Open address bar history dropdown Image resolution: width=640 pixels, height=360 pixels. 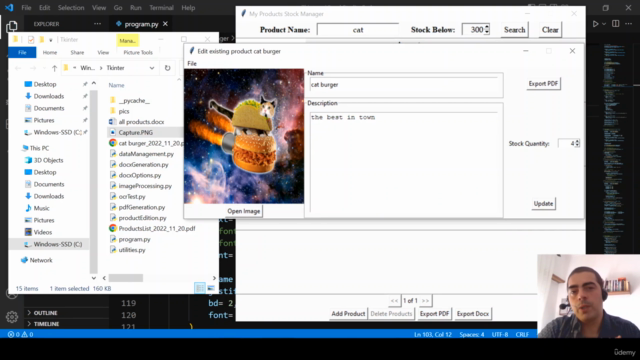click(x=152, y=68)
